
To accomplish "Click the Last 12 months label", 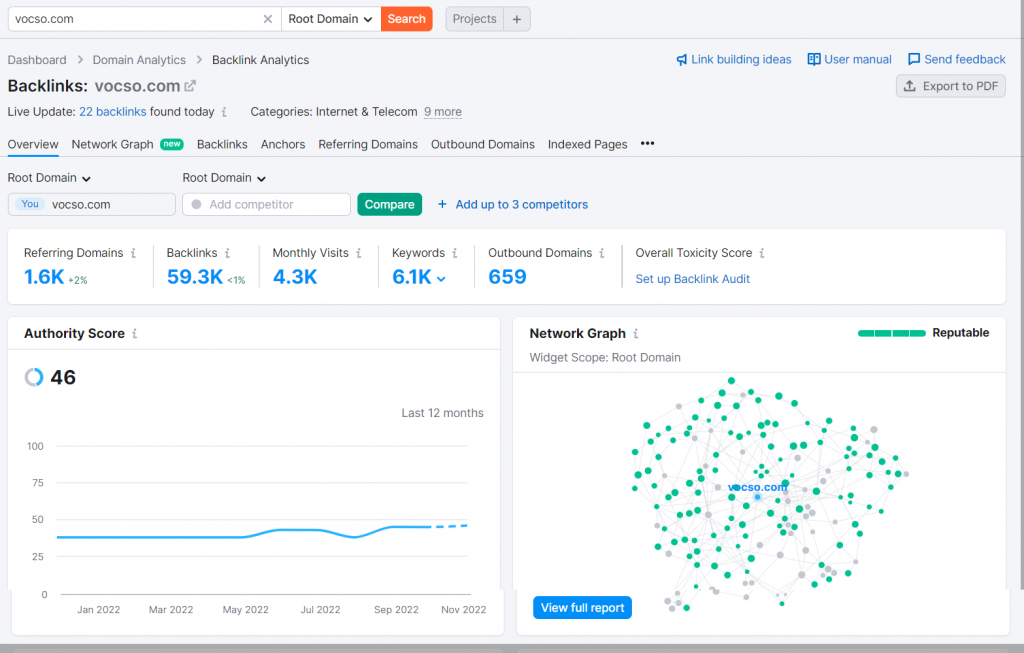I will point(442,413).
